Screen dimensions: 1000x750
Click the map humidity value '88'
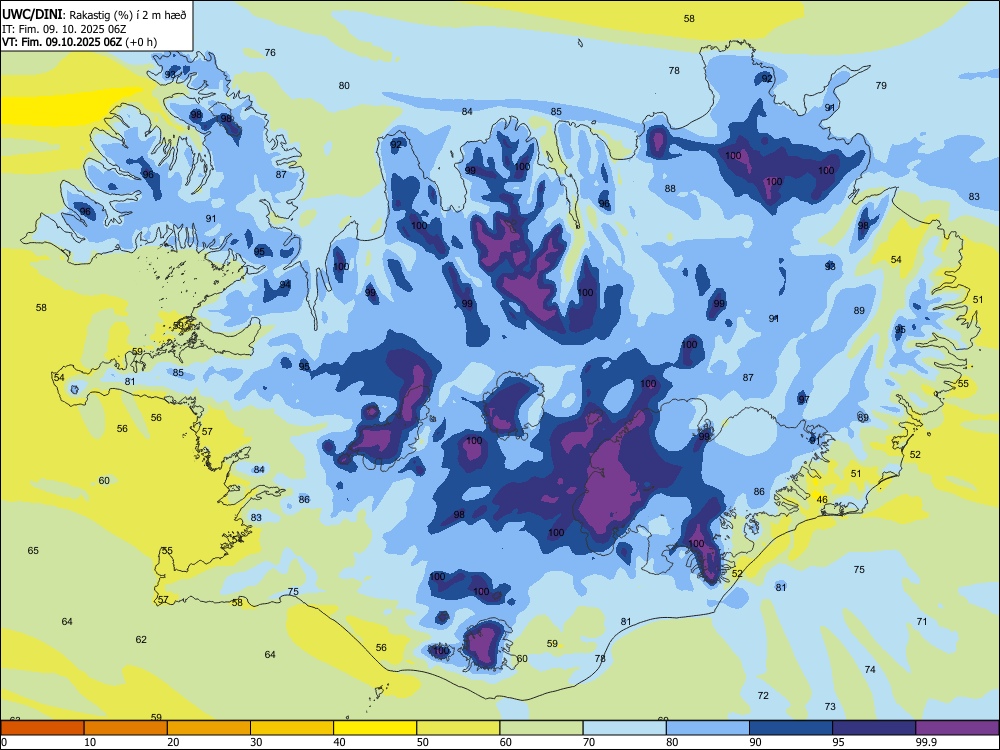tap(670, 188)
